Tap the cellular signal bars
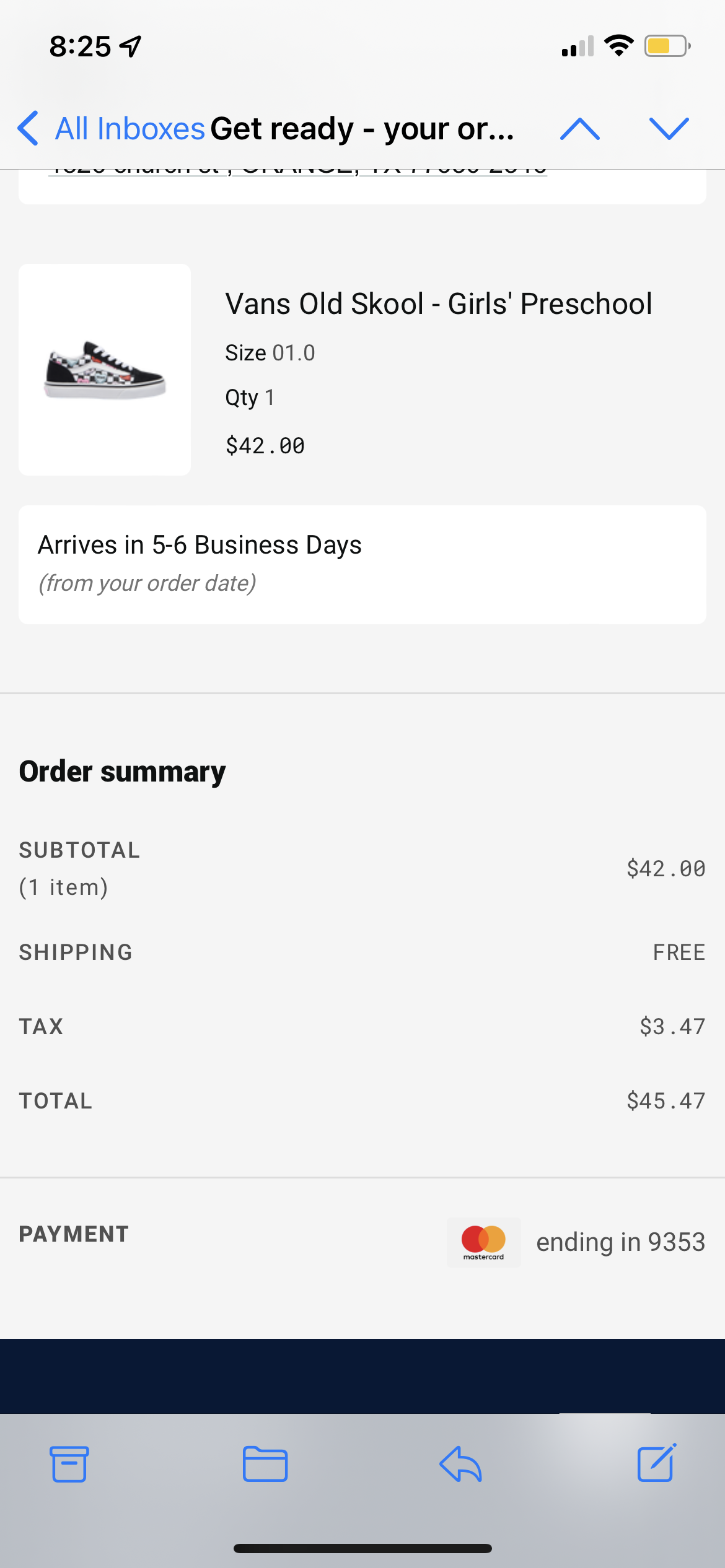Screen dimensions: 725x1568 point(578,46)
